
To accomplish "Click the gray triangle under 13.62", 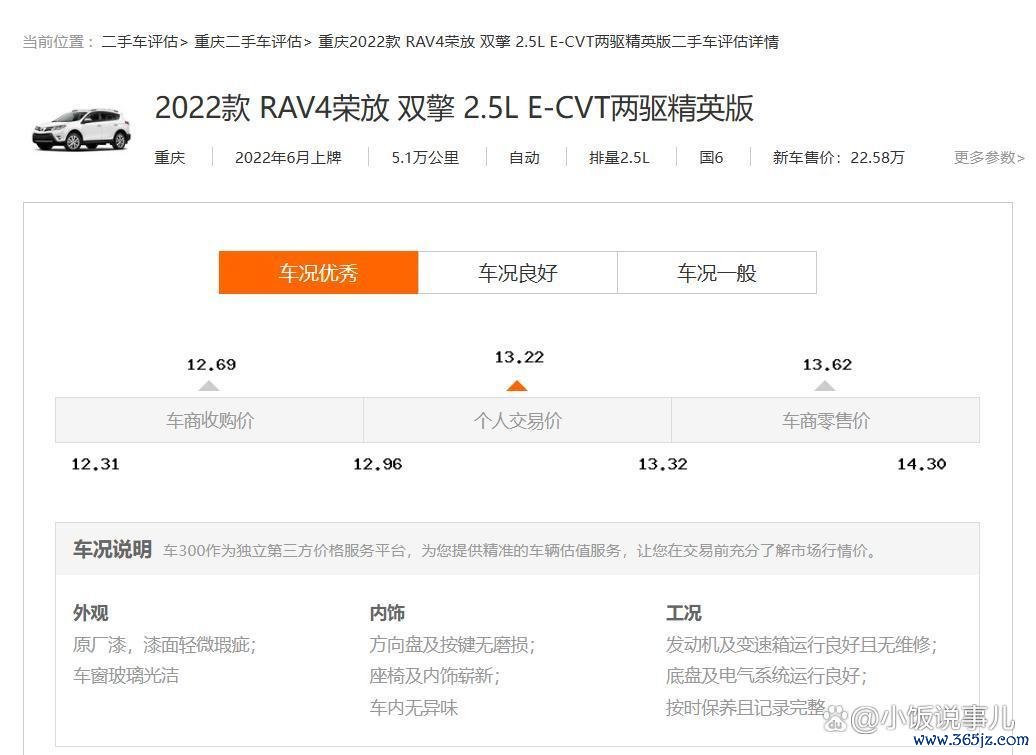I will (x=825, y=386).
